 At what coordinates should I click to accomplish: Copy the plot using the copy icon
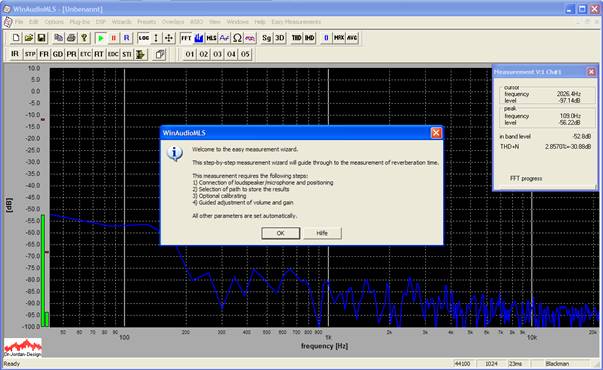pyautogui.click(x=58, y=38)
